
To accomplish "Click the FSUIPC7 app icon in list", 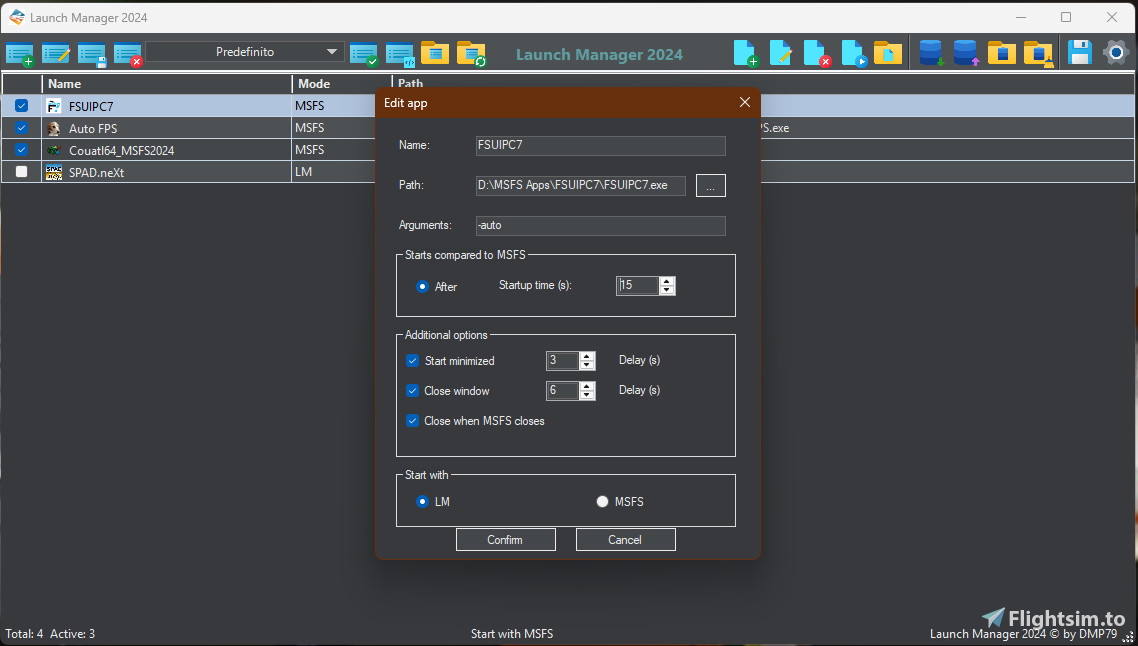I will (x=54, y=106).
